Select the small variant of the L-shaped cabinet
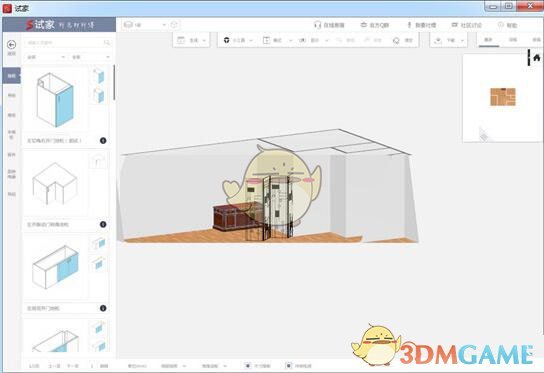 coord(98,161)
